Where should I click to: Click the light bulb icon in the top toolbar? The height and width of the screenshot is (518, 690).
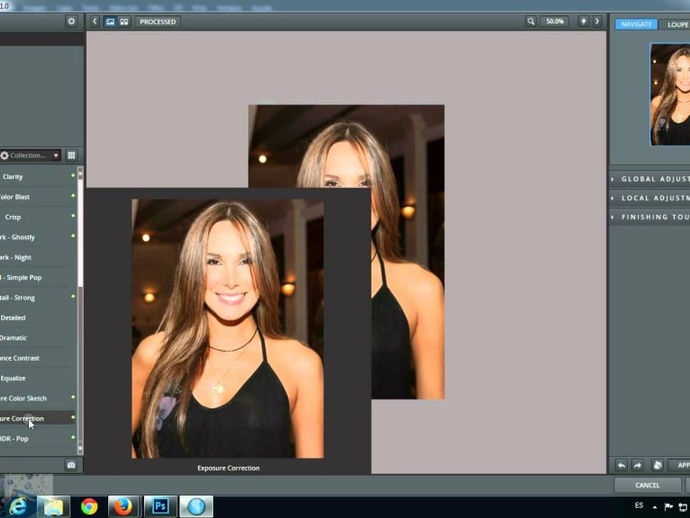tap(583, 21)
